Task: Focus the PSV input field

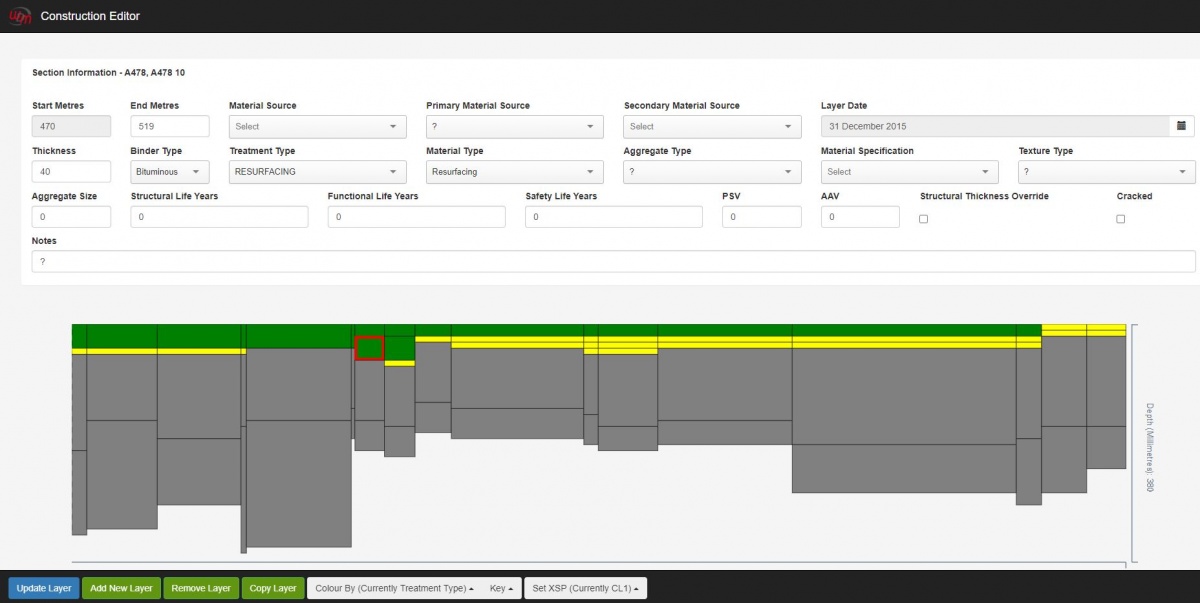Action: coord(761,217)
